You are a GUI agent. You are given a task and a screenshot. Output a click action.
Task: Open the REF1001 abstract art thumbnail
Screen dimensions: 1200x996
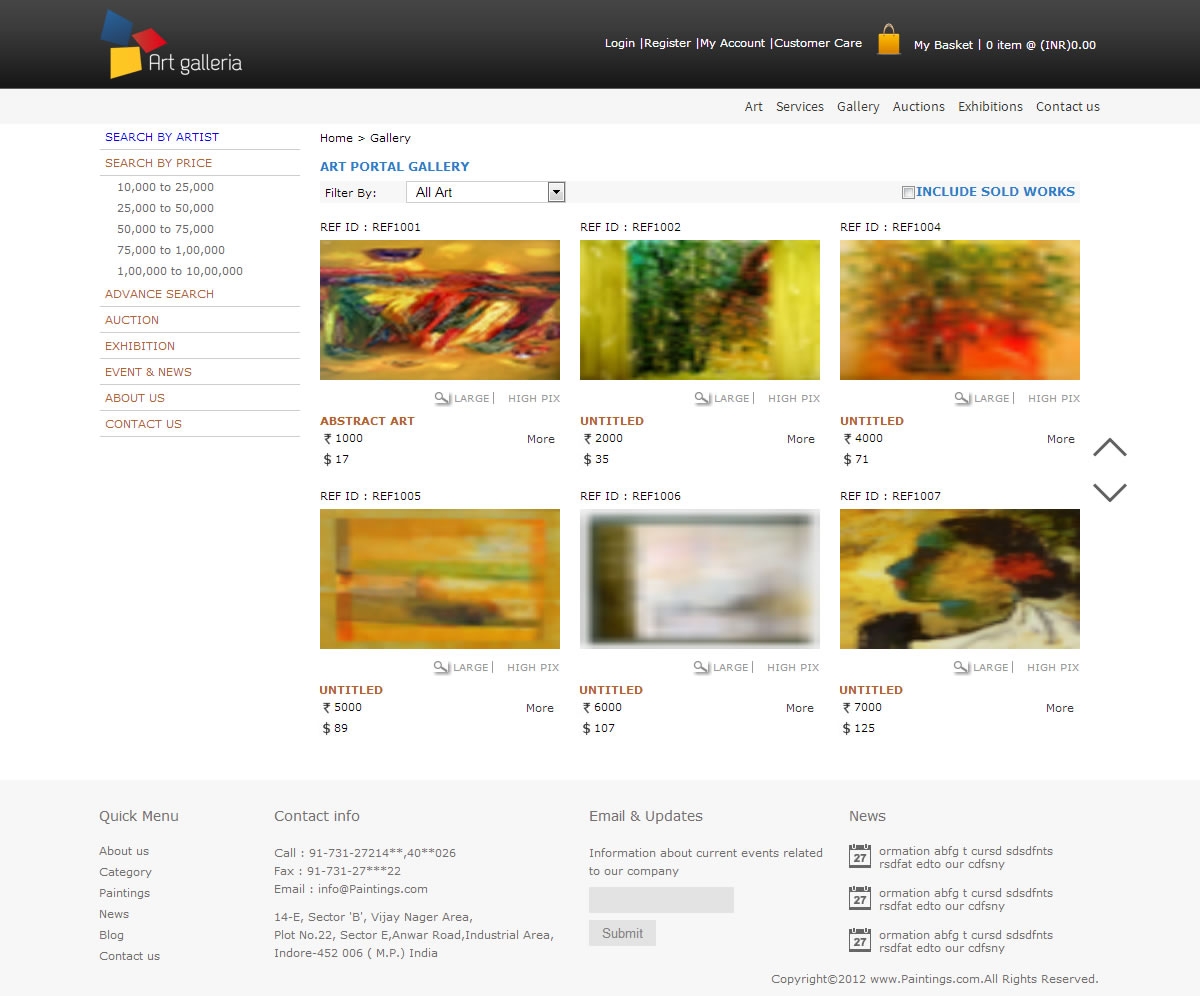coord(440,310)
